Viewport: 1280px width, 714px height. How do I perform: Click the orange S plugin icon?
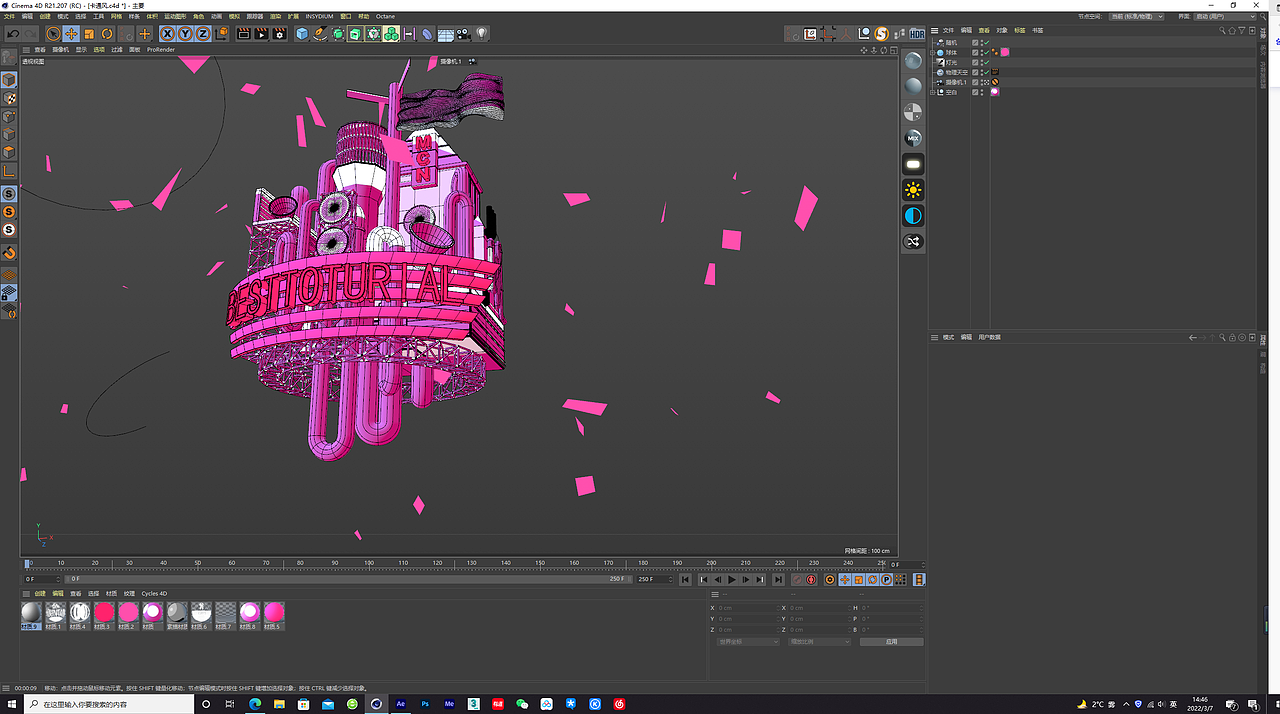pos(881,34)
